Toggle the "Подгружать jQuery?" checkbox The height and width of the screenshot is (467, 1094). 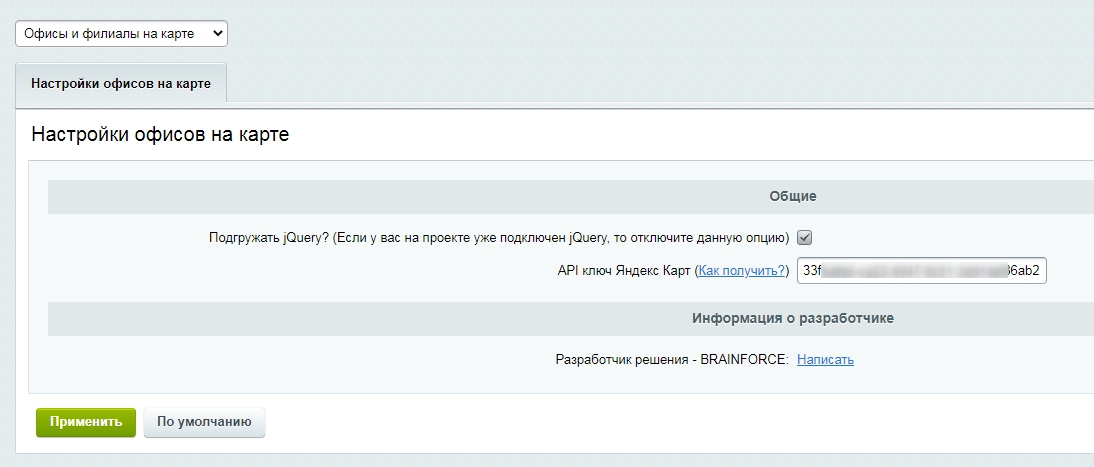tap(804, 238)
